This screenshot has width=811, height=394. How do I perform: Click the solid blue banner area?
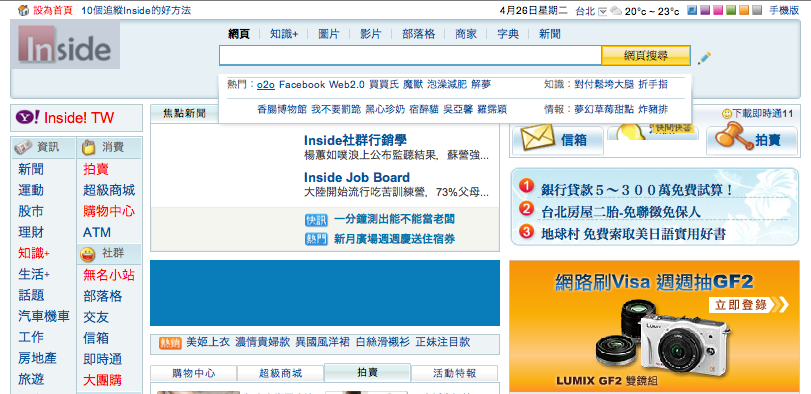pos(325,293)
